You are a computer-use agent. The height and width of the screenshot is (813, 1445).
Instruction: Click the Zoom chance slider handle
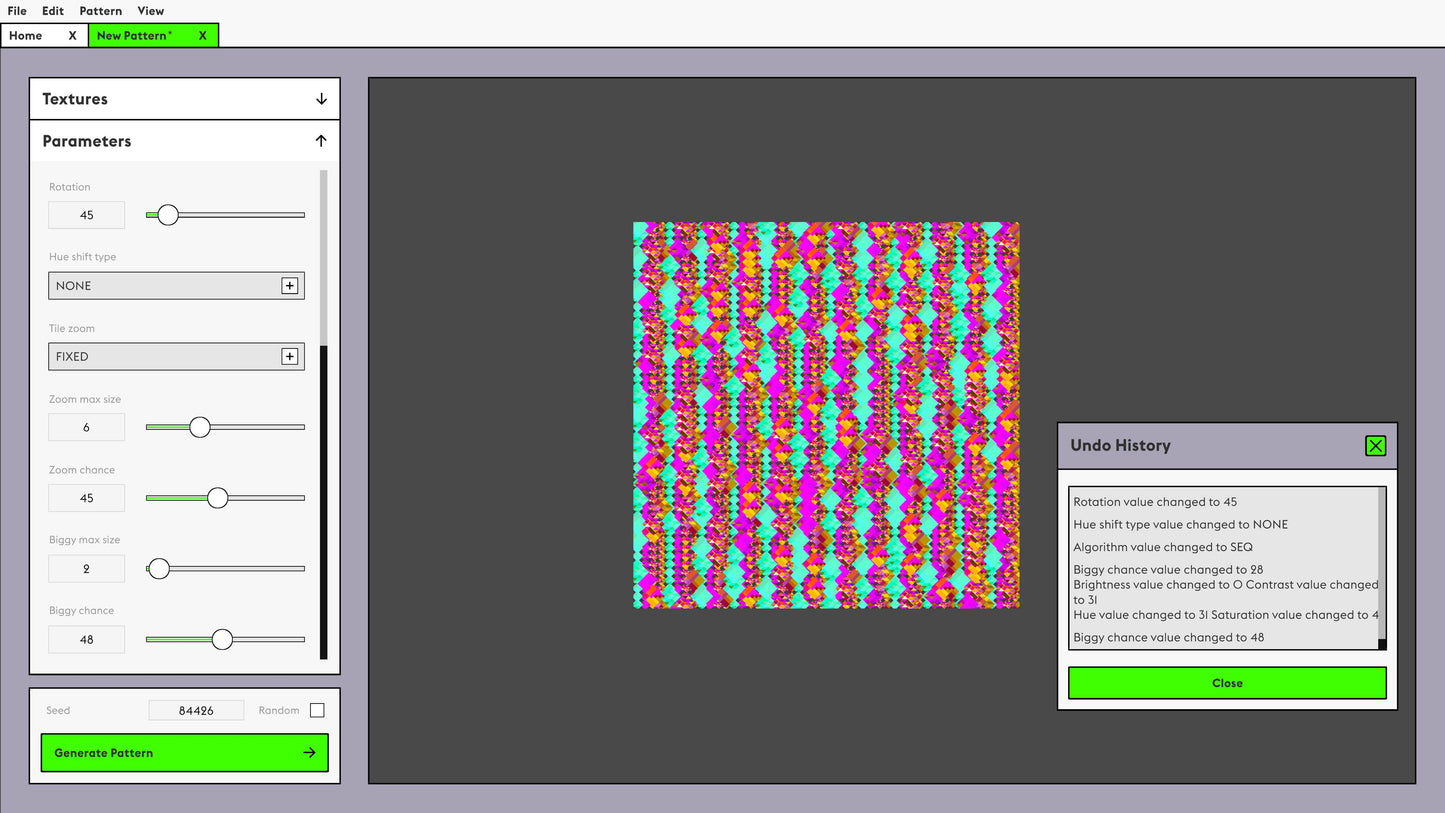(x=217, y=498)
